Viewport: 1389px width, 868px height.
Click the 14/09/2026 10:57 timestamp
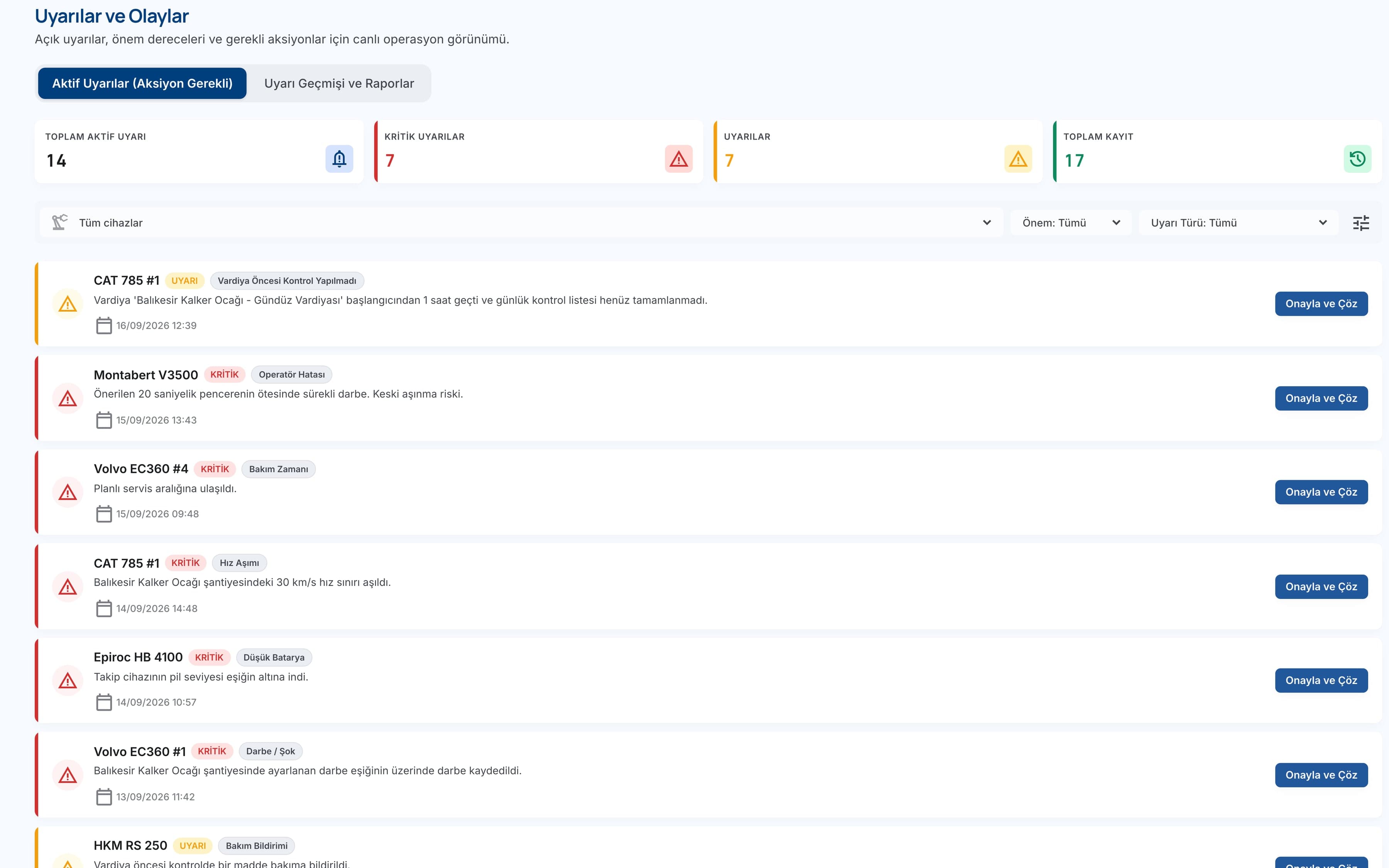[156, 702]
